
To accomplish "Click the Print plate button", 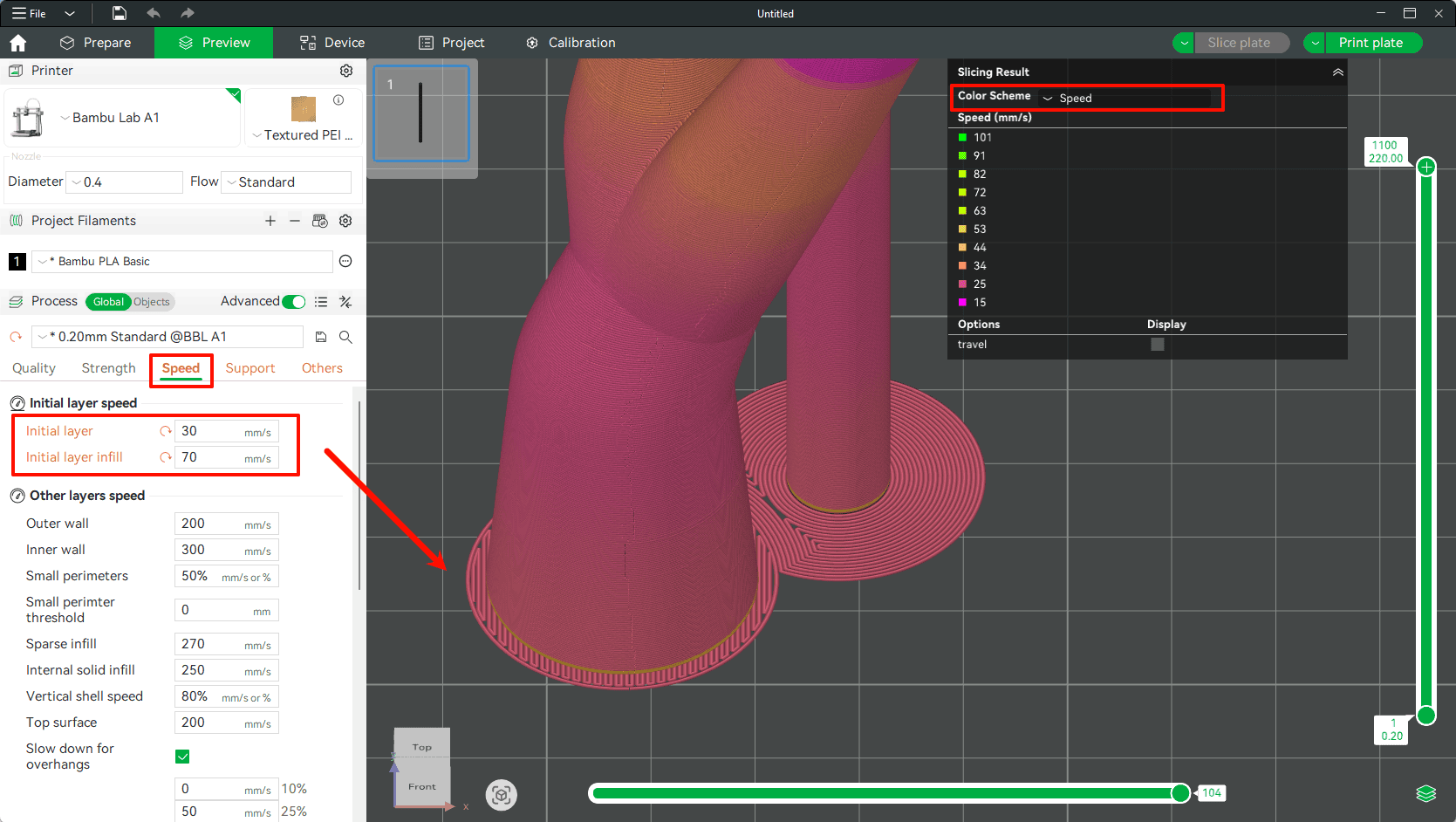I will pyautogui.click(x=1371, y=43).
